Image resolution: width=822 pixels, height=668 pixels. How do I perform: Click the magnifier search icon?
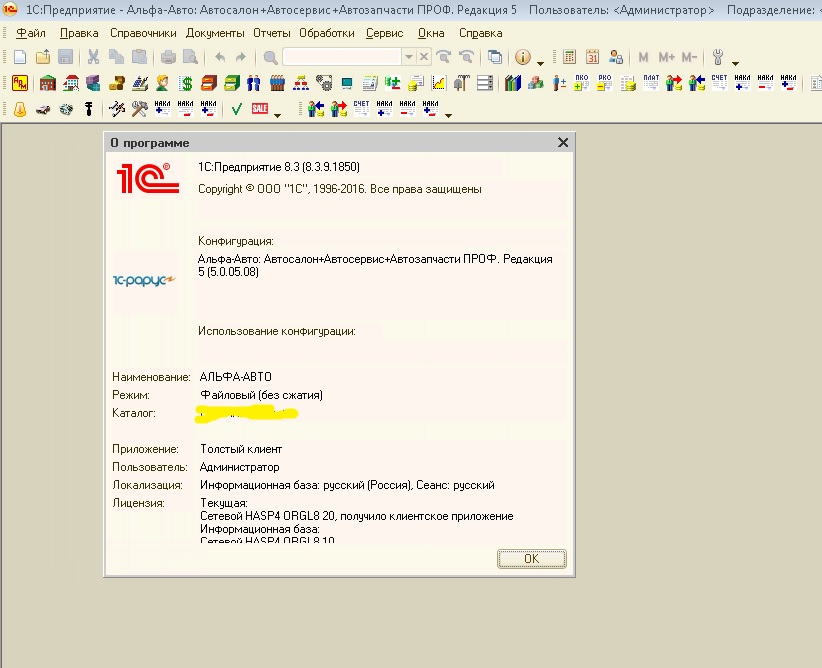(x=271, y=57)
